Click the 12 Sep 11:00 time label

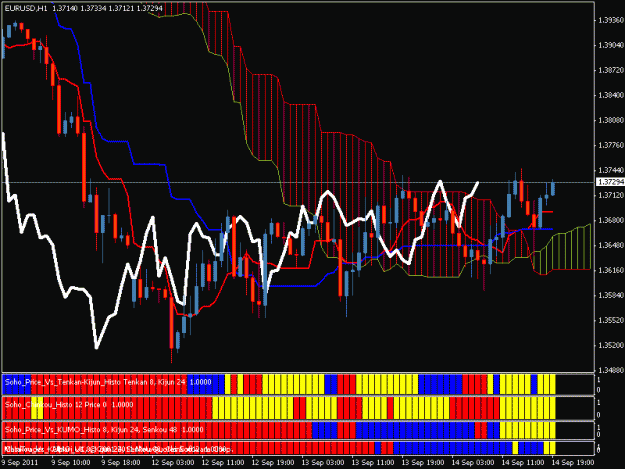coord(223,463)
